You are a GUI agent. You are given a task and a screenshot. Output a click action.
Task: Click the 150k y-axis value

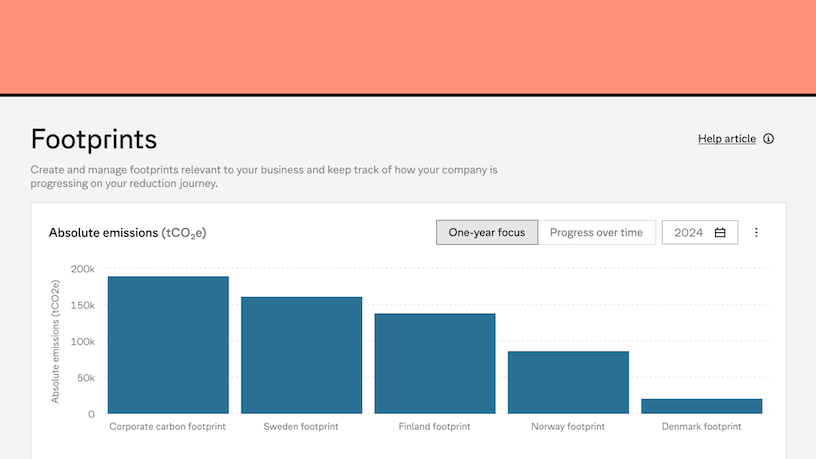(x=83, y=305)
